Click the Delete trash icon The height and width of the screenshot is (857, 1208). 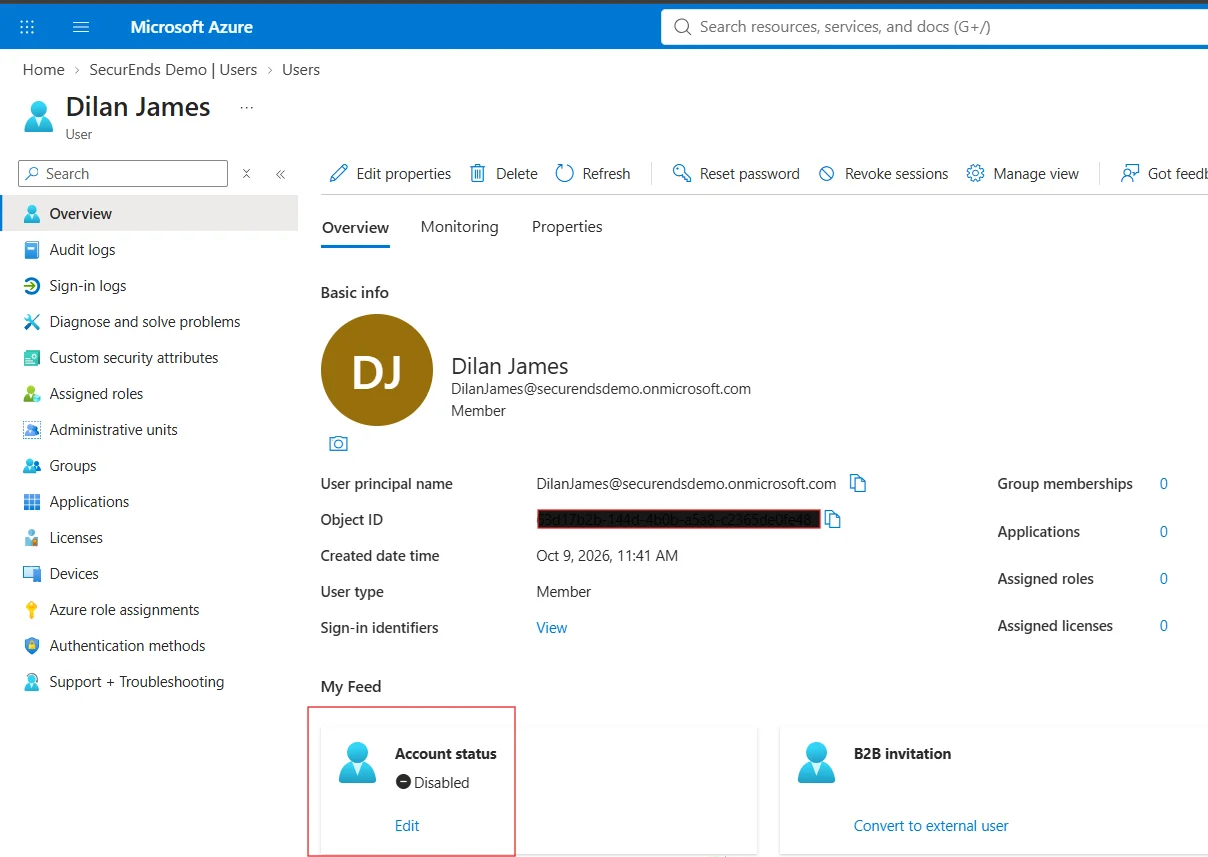point(478,173)
